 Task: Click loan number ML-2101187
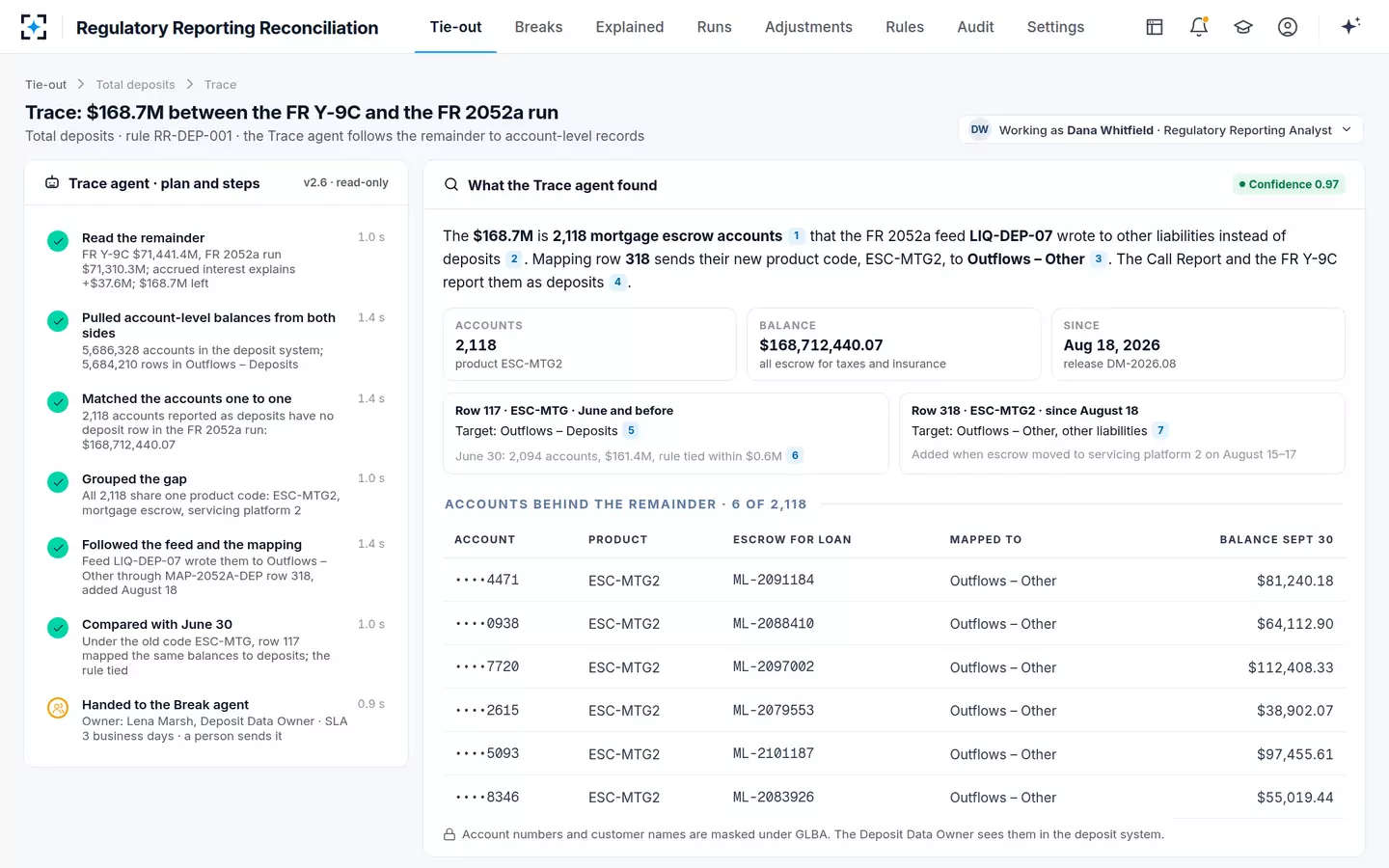click(774, 754)
